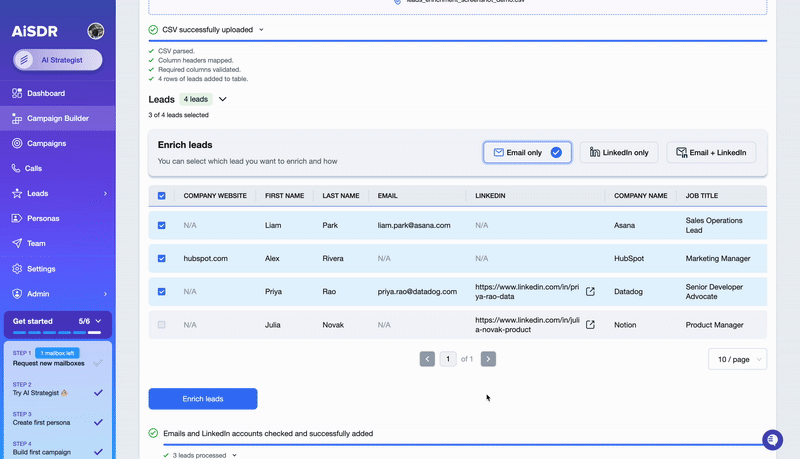Click the user avatar in sidebar header
This screenshot has width=800, height=459.
(96, 31)
